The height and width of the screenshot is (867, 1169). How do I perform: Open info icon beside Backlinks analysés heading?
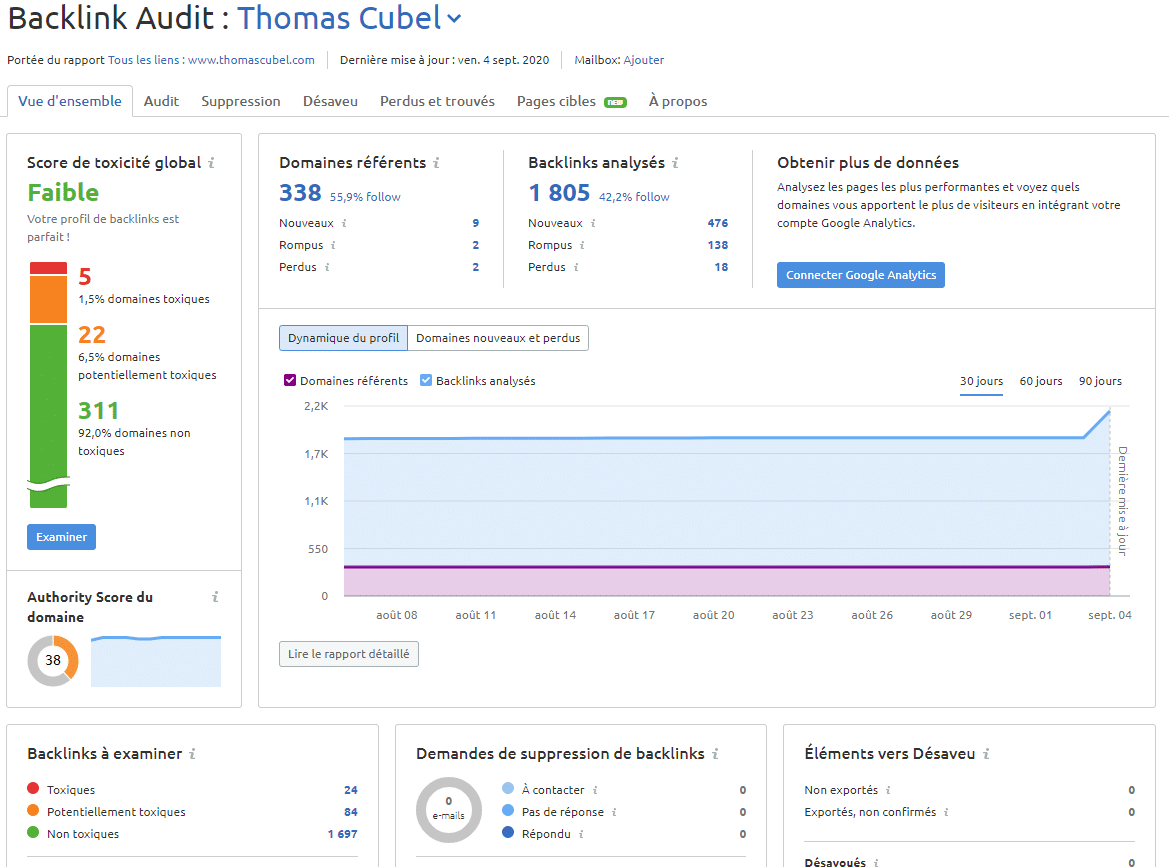675,163
